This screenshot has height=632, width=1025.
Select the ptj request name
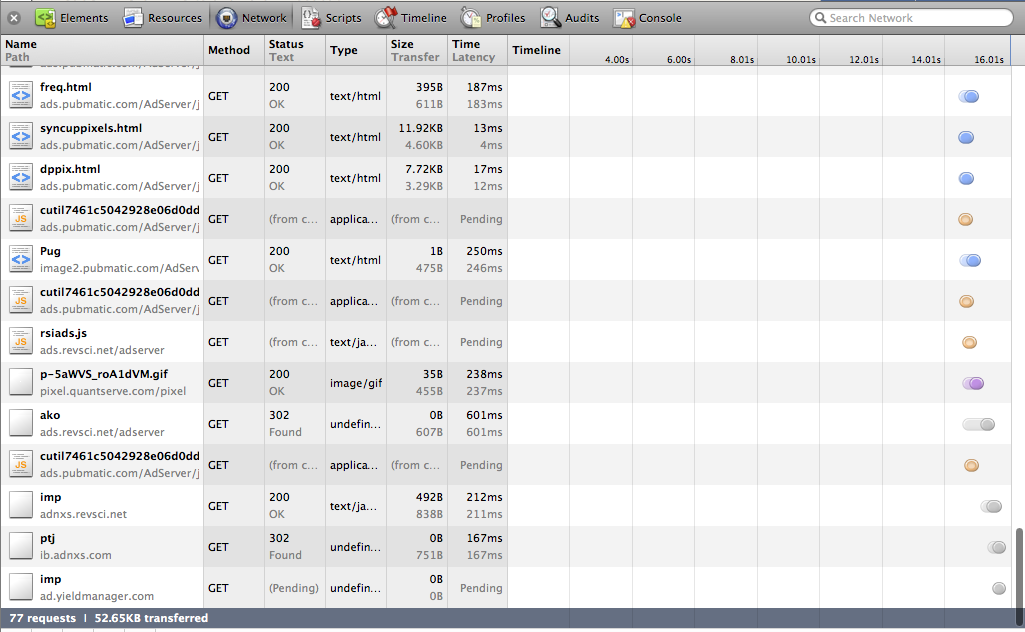(47, 538)
